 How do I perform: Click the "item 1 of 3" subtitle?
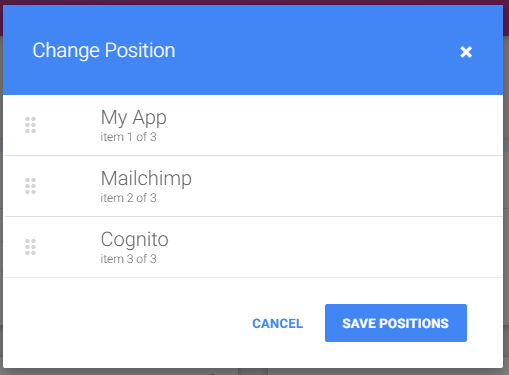pos(128,137)
